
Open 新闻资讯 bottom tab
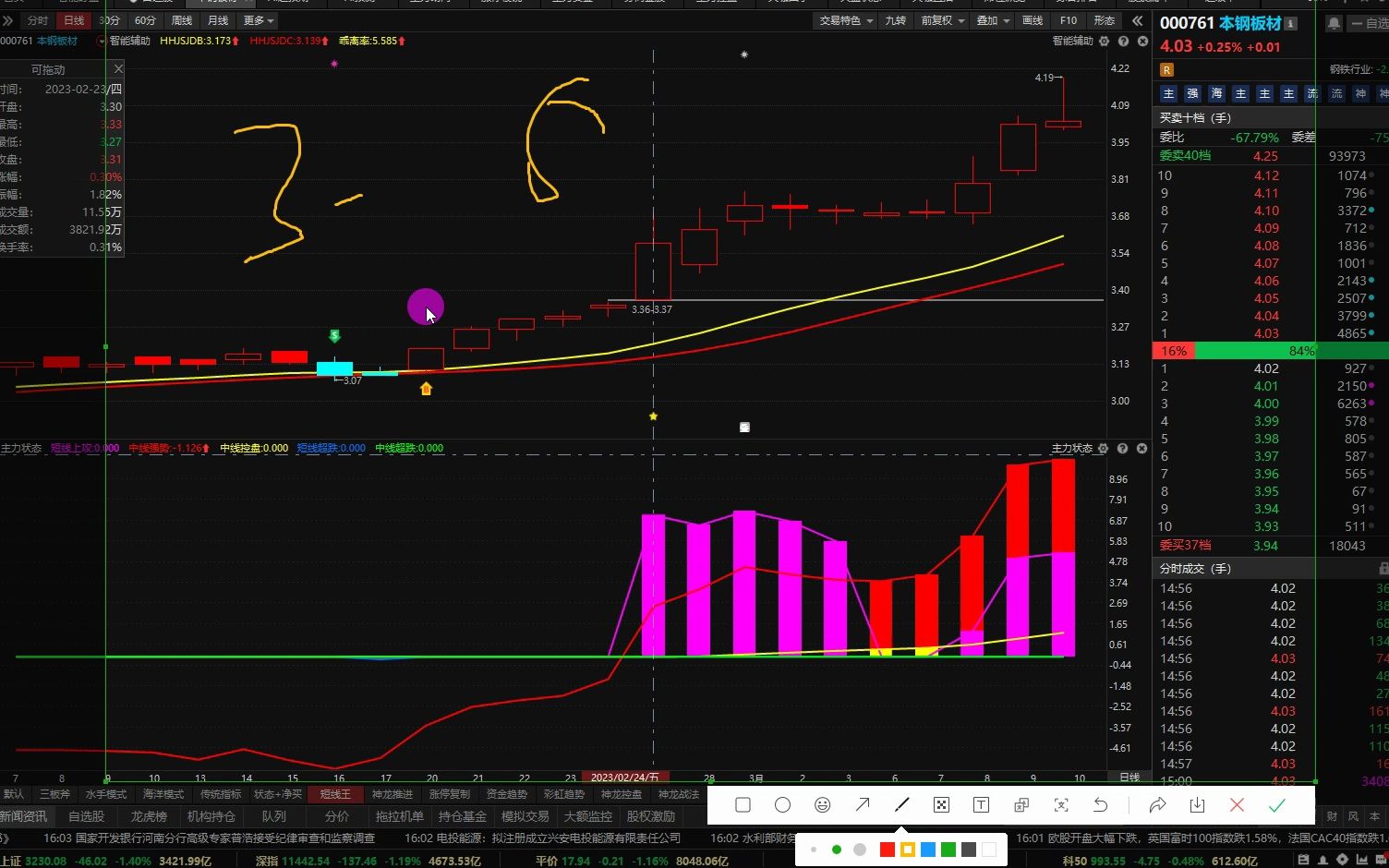(x=23, y=816)
